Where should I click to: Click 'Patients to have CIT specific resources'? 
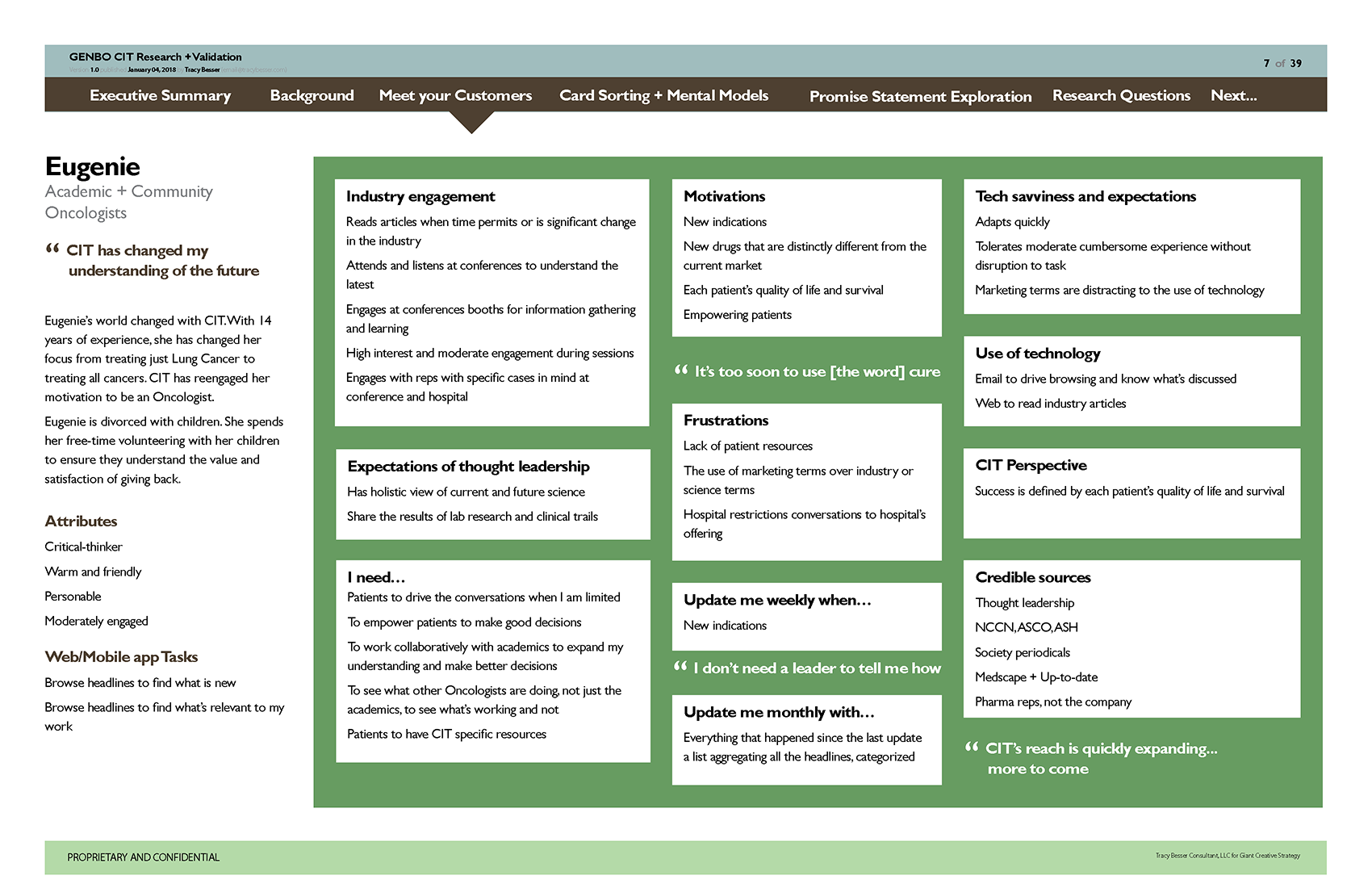point(446,734)
